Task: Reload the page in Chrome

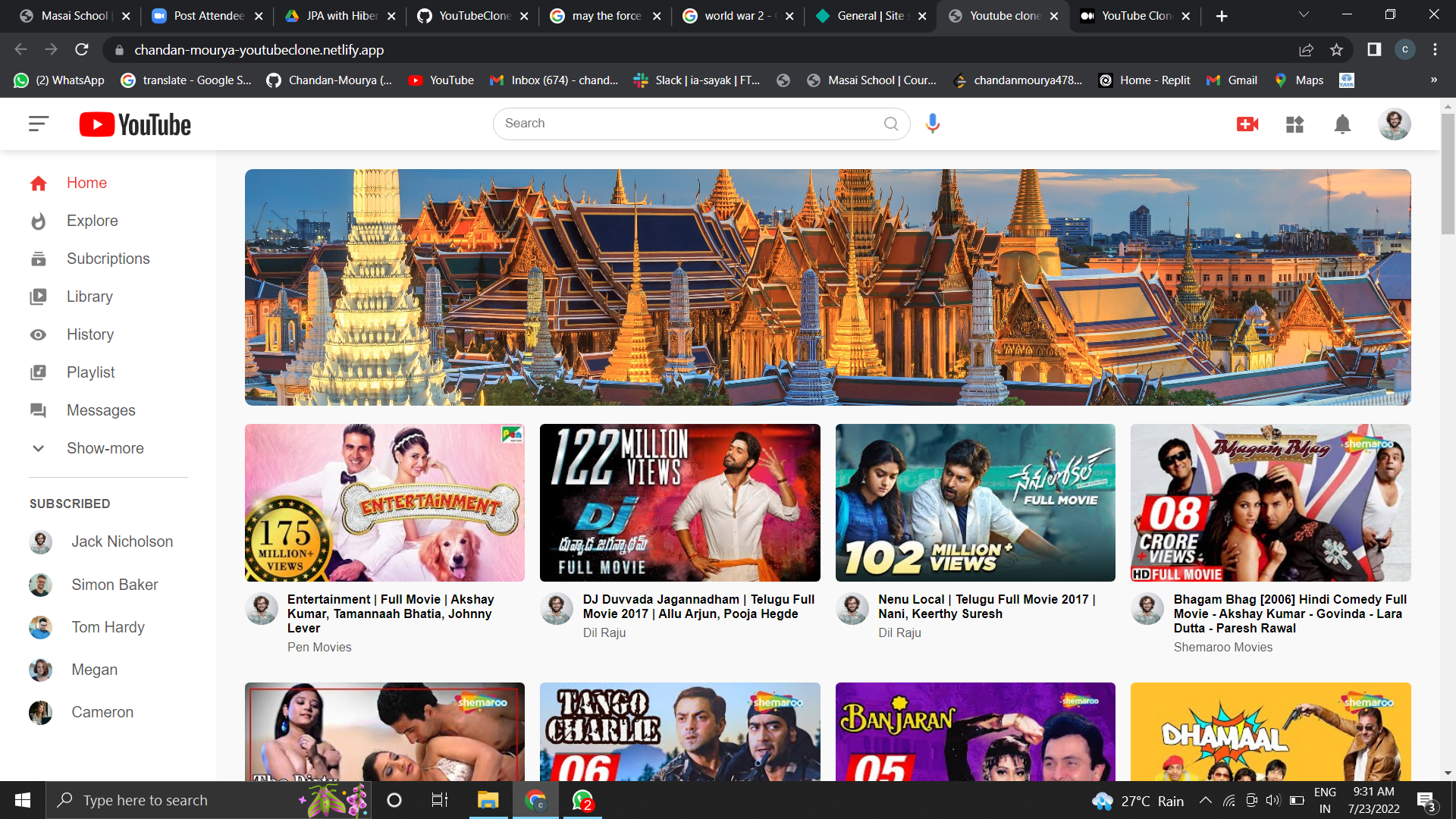Action: pos(82,49)
